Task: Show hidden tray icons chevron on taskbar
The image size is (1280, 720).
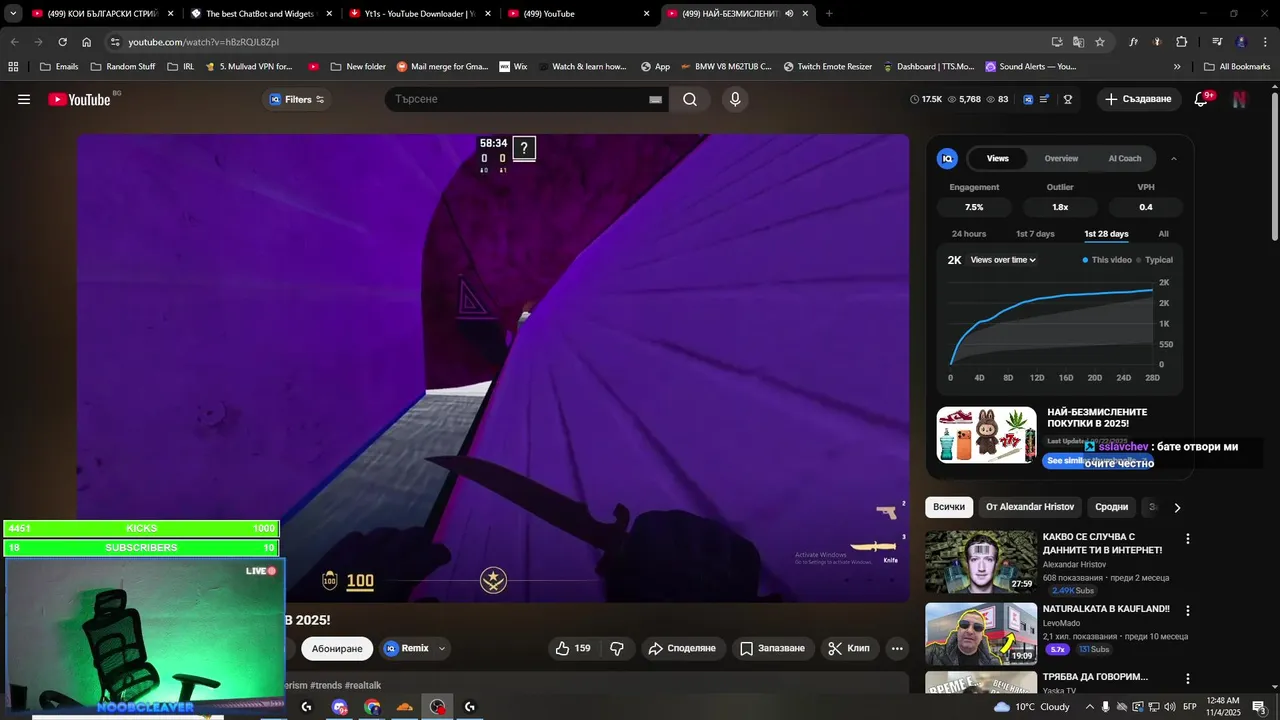Action: [x=1090, y=707]
